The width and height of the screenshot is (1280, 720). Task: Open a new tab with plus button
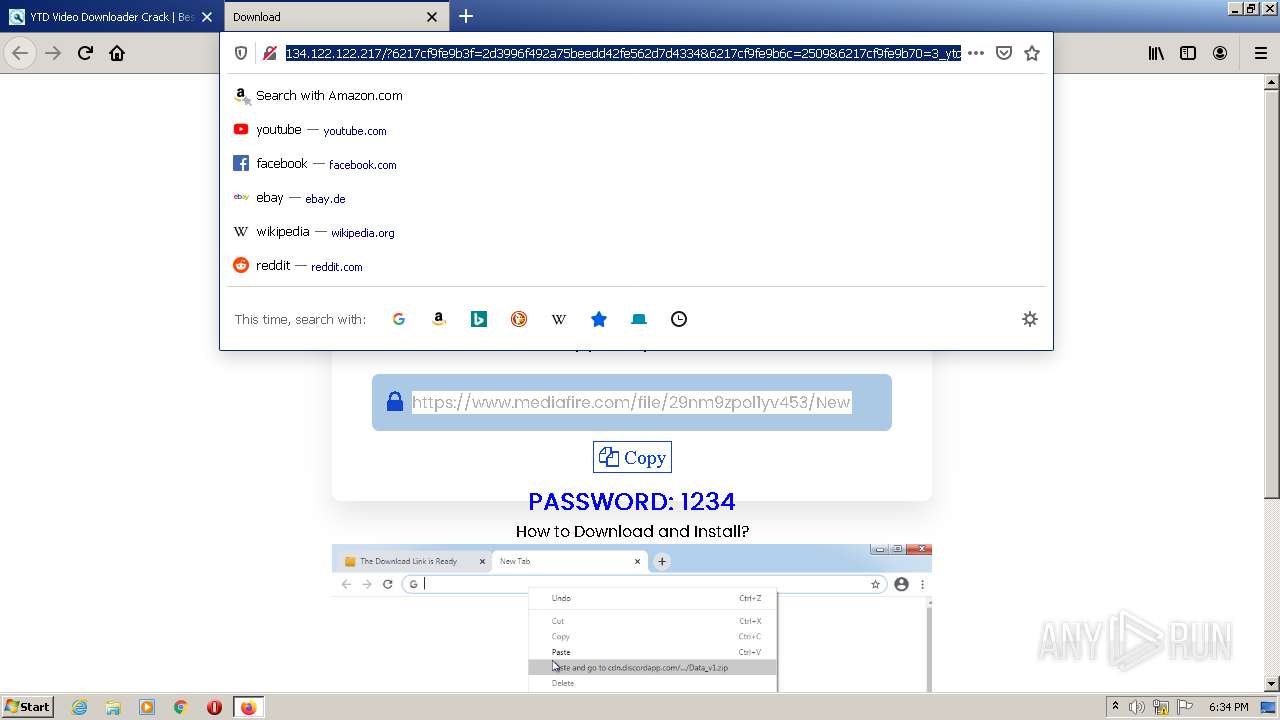(x=466, y=16)
